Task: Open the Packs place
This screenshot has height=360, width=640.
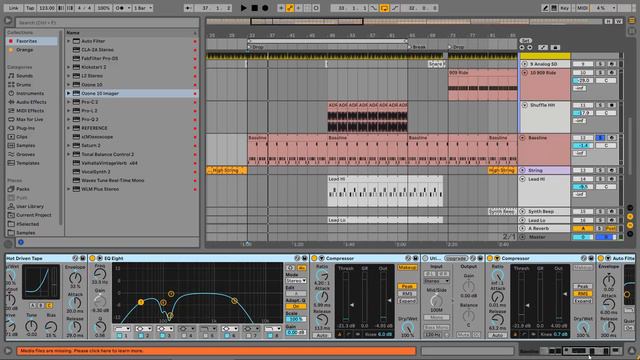Action: tap(22, 189)
